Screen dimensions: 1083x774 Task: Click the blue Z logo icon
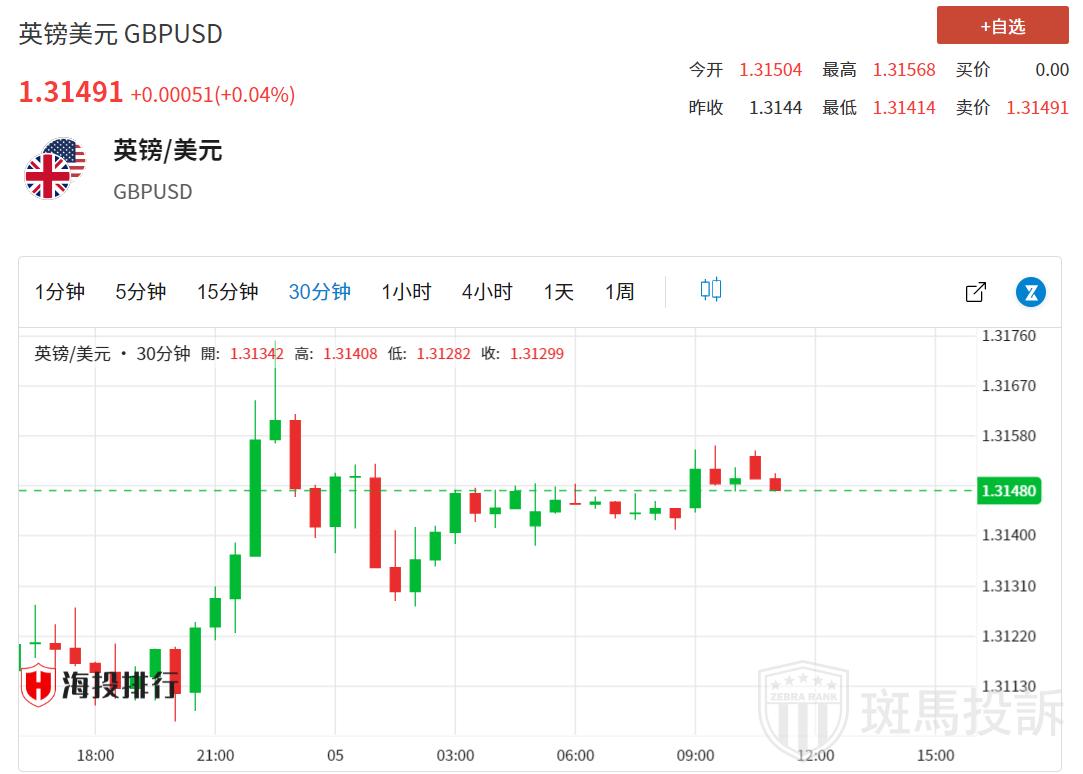(x=1030, y=292)
